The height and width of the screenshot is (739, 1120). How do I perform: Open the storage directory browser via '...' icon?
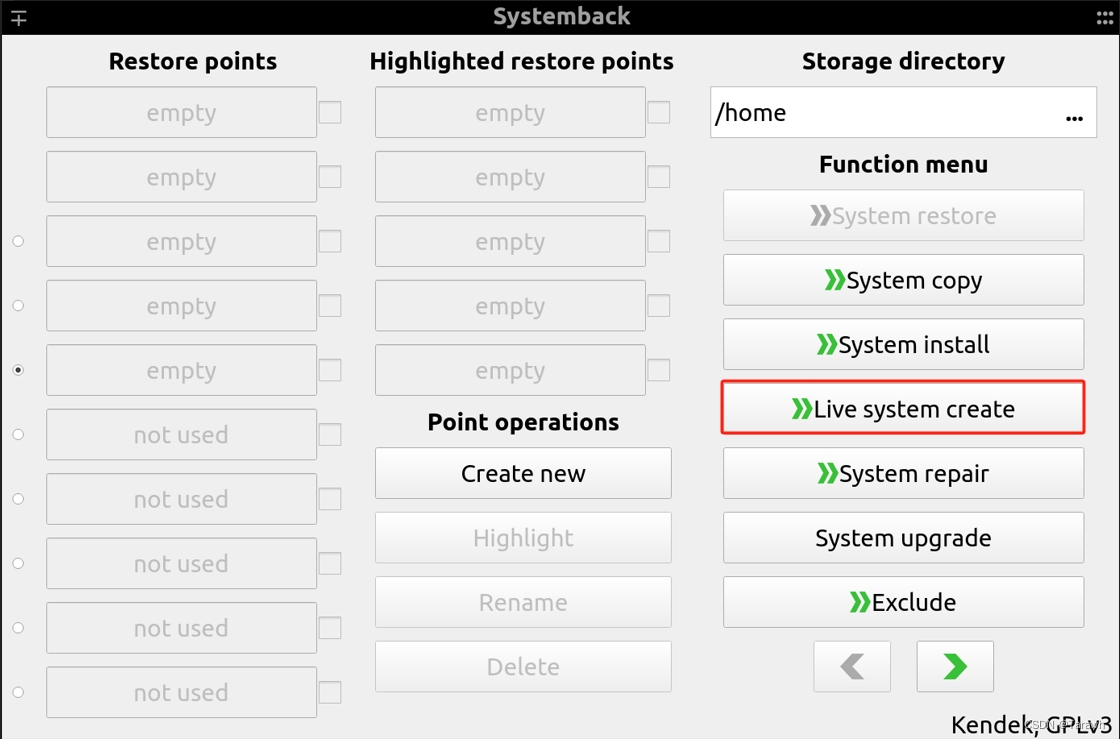coord(1074,117)
